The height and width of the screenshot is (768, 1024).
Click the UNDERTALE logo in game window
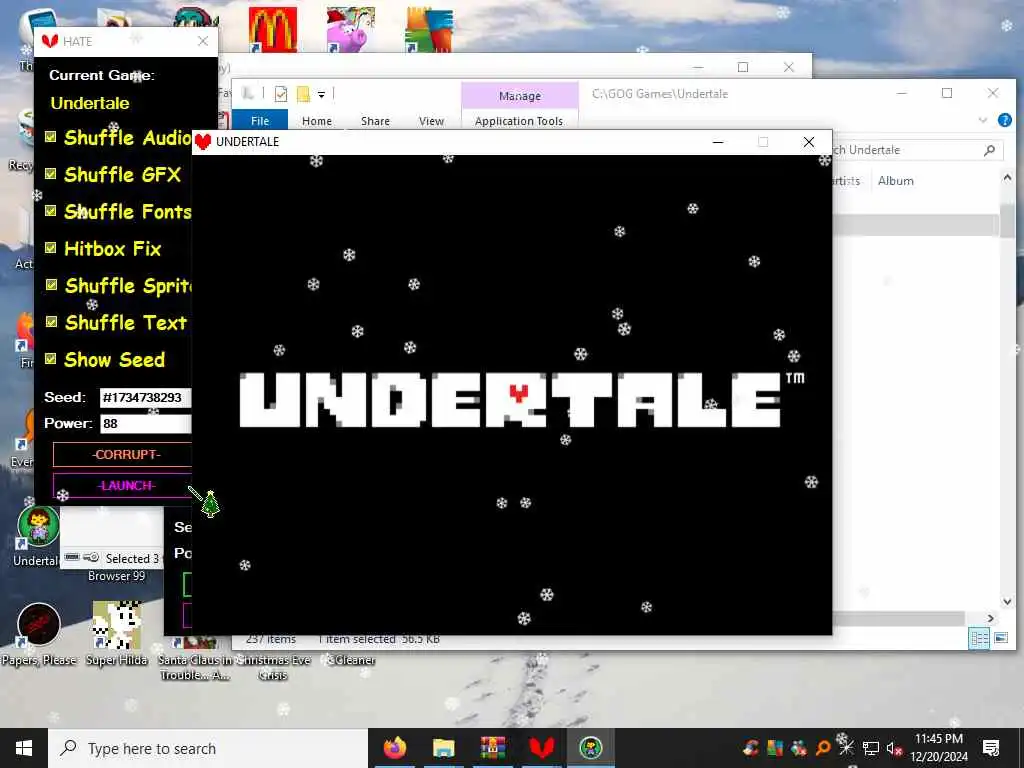click(522, 400)
